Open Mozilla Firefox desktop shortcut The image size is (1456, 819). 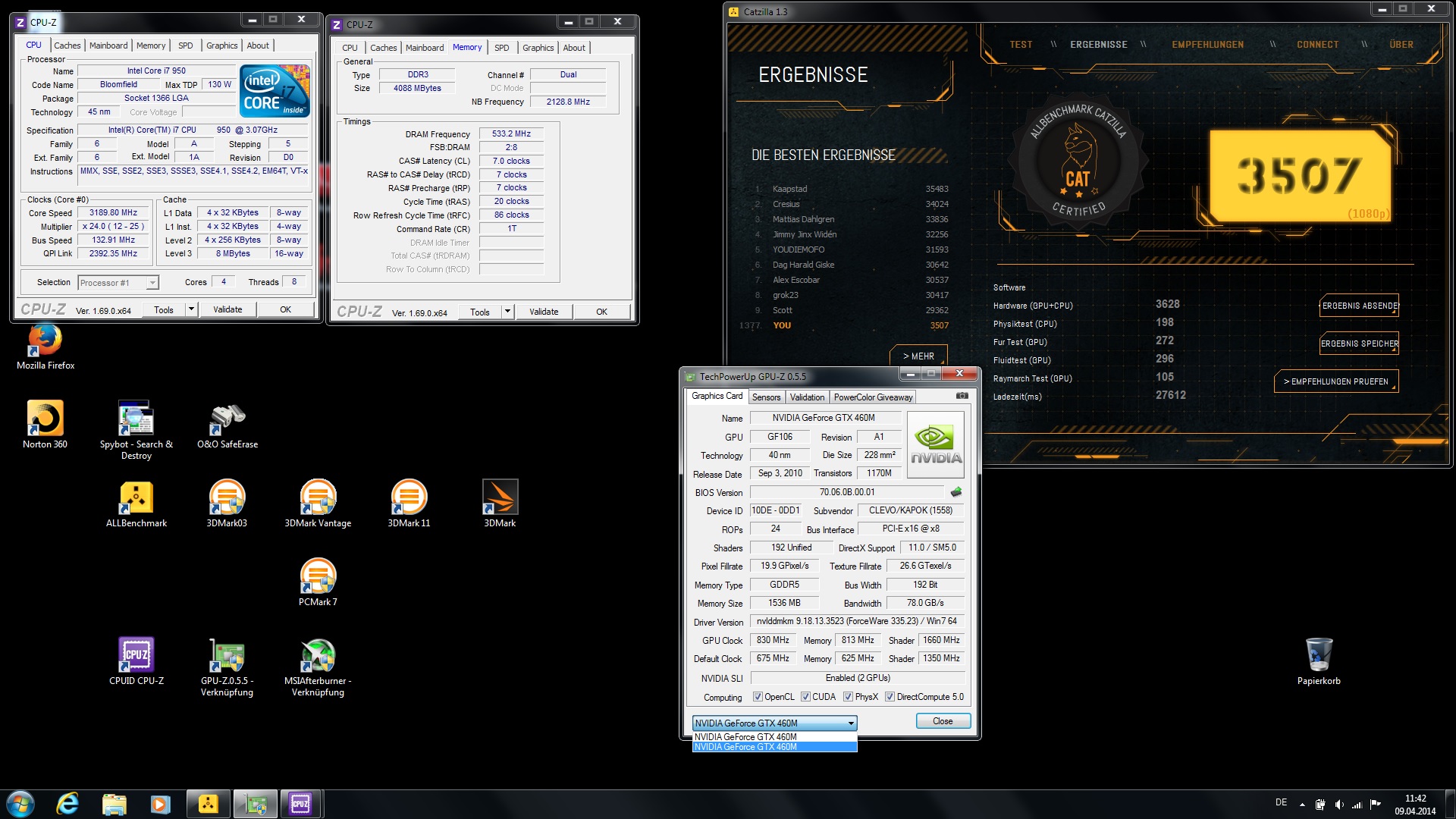pyautogui.click(x=45, y=347)
